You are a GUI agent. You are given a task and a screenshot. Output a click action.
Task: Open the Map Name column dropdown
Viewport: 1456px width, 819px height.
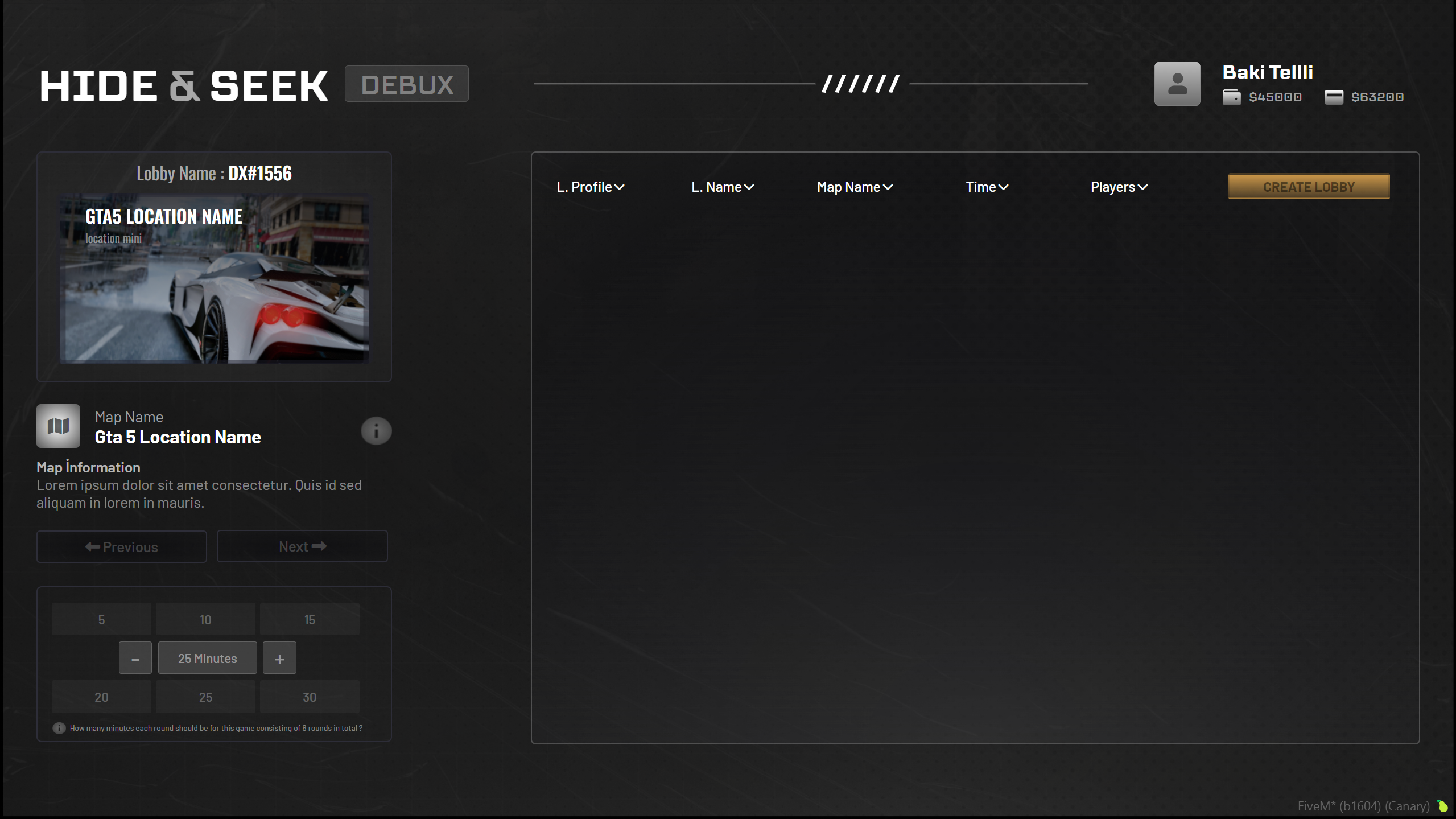tap(855, 187)
